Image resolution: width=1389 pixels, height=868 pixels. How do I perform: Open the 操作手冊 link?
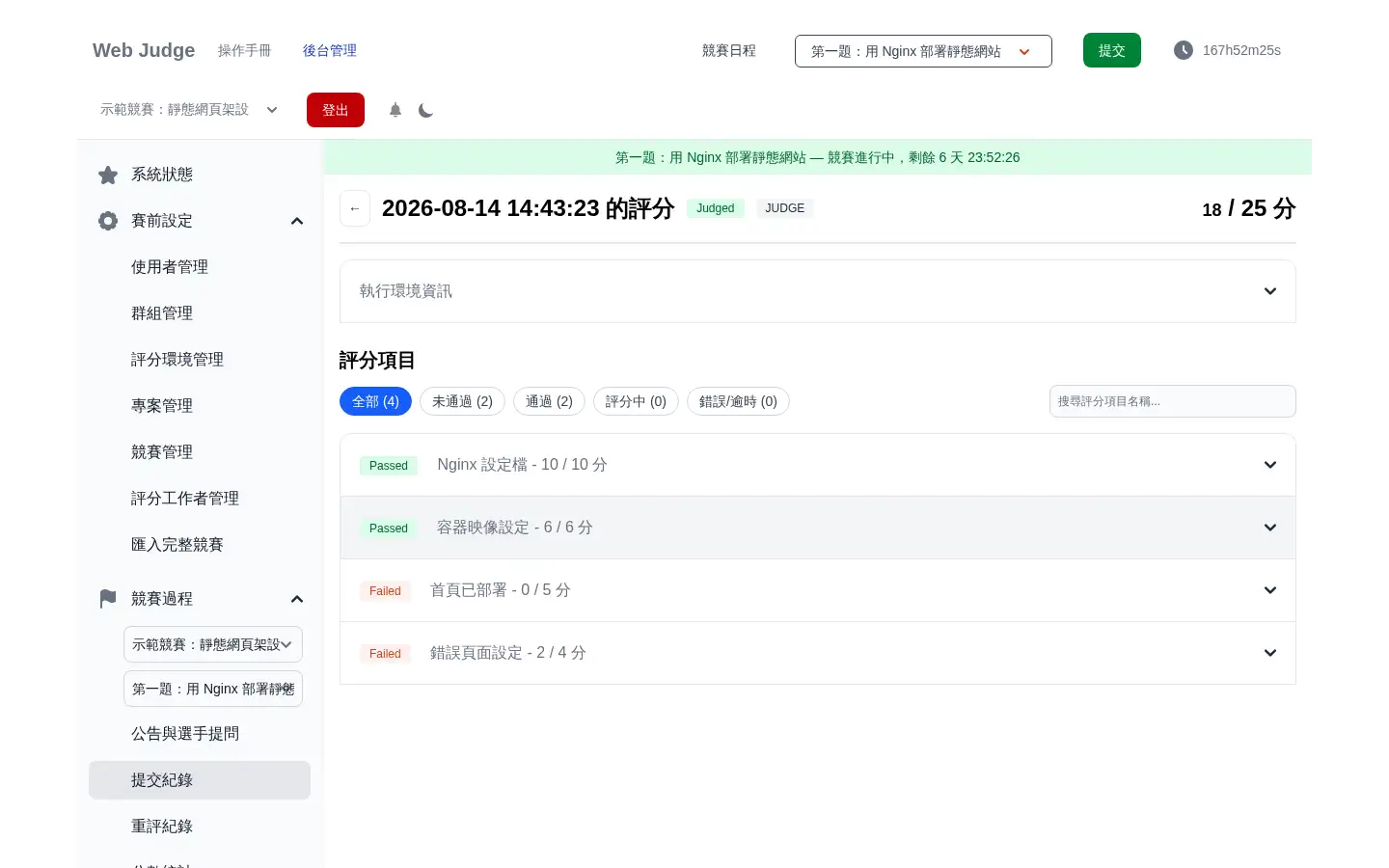tap(245, 50)
